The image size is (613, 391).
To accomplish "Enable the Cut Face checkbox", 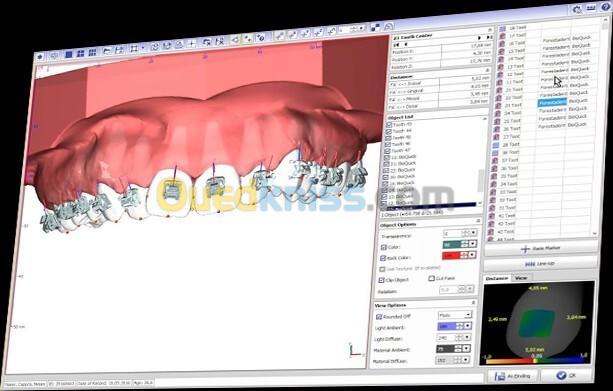I will (431, 278).
